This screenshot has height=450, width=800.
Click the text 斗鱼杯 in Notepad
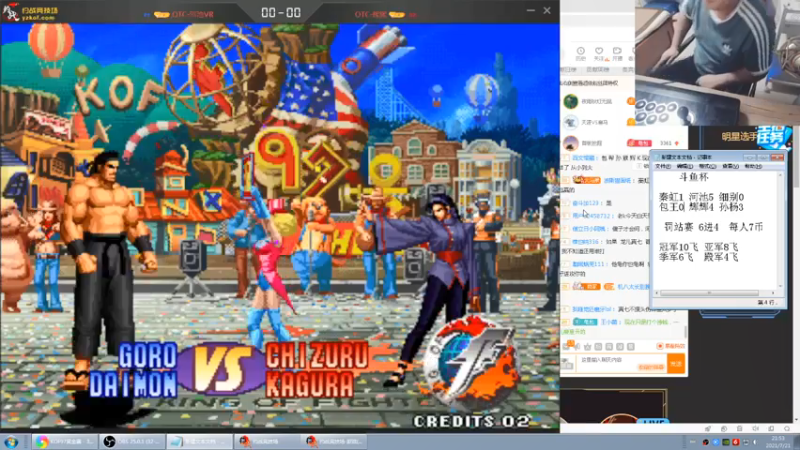(x=694, y=177)
